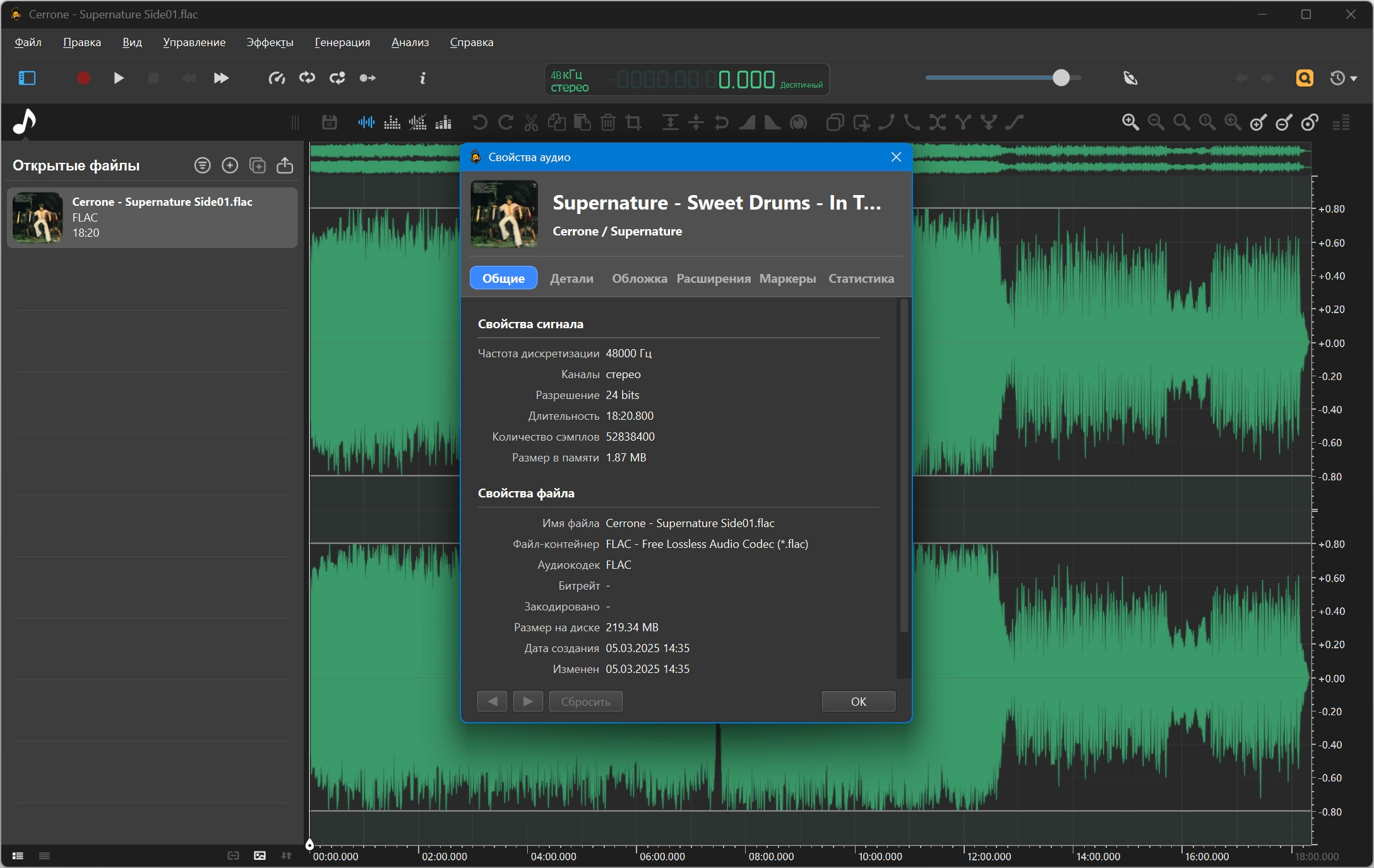Click the level meter icon

pyautogui.click(x=1341, y=122)
